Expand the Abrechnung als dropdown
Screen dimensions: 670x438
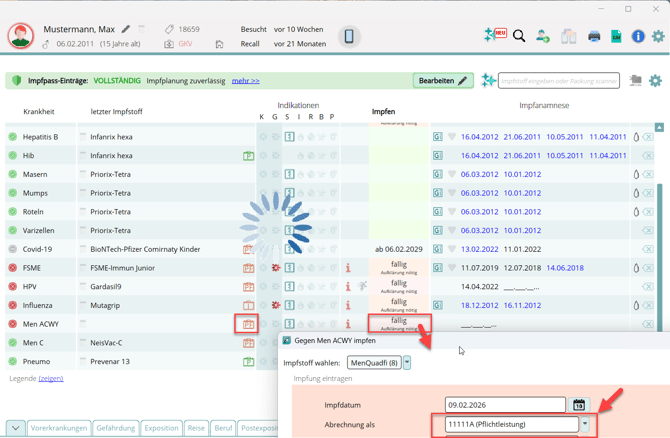tap(585, 425)
